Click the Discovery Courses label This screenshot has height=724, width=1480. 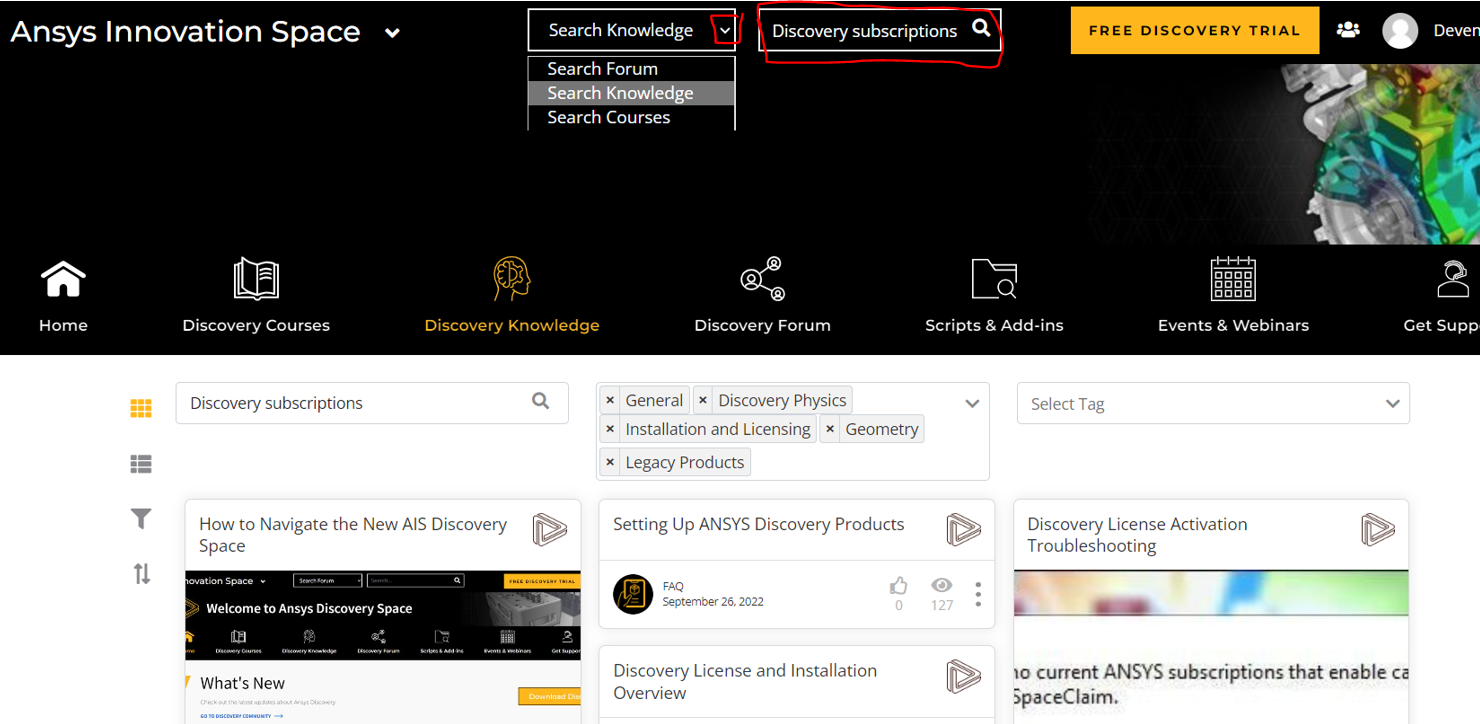point(256,325)
